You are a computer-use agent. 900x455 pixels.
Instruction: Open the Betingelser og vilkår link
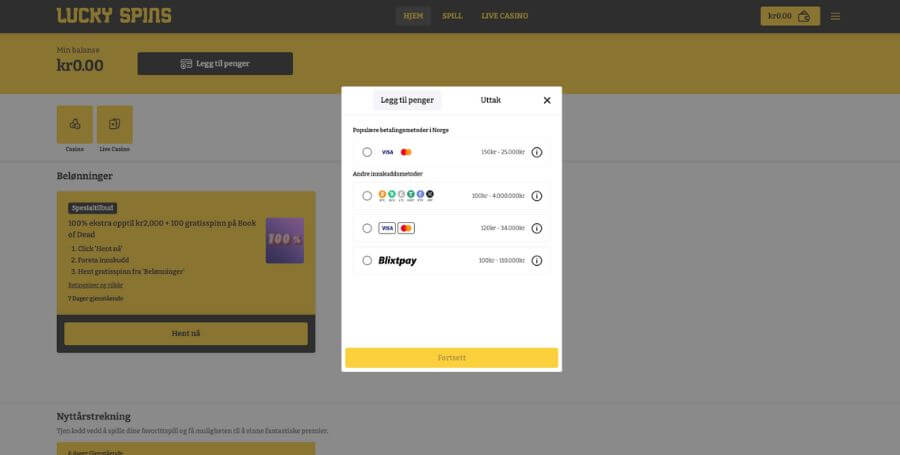pyautogui.click(x=95, y=285)
